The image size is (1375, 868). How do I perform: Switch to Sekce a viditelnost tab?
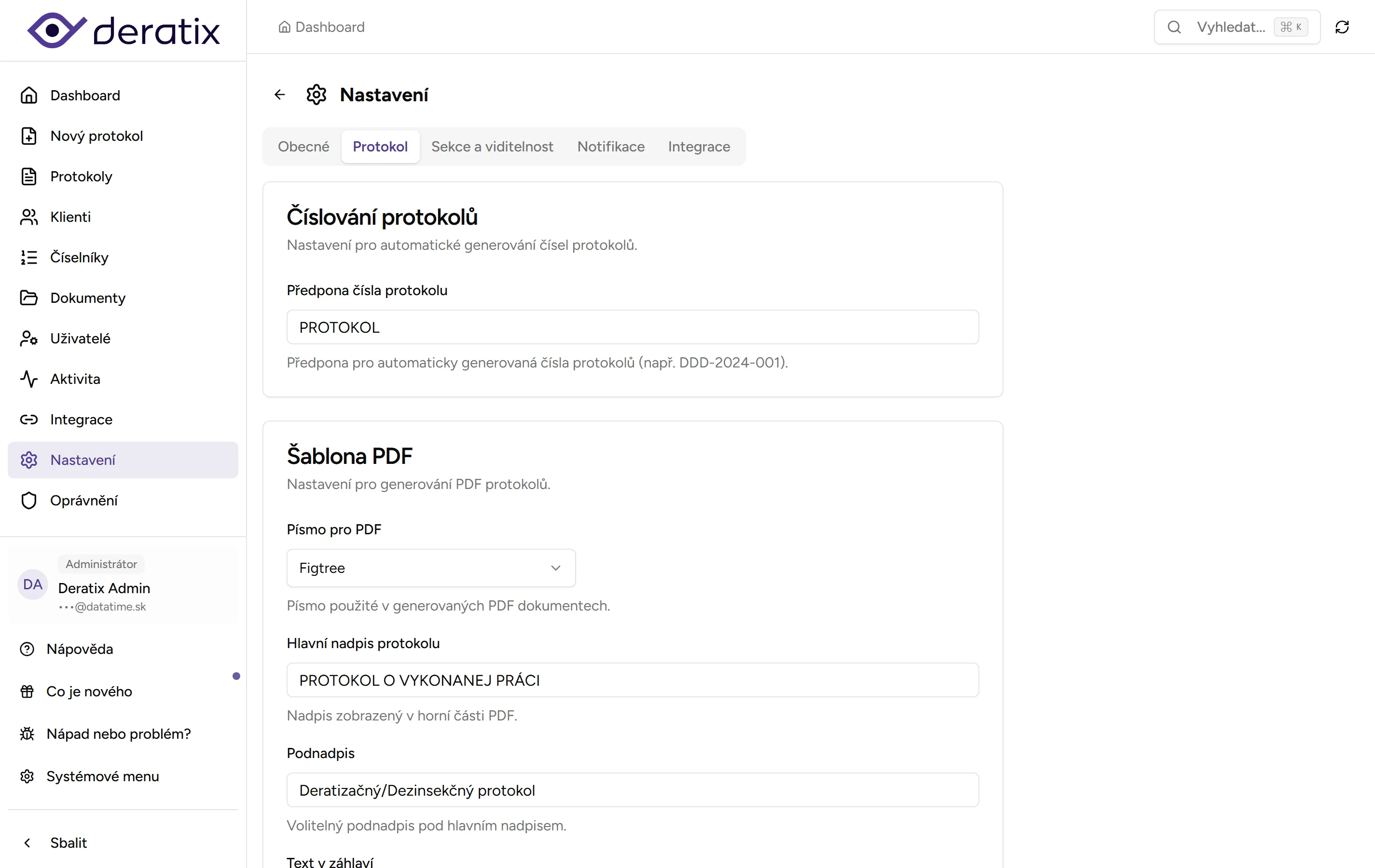tap(492, 146)
